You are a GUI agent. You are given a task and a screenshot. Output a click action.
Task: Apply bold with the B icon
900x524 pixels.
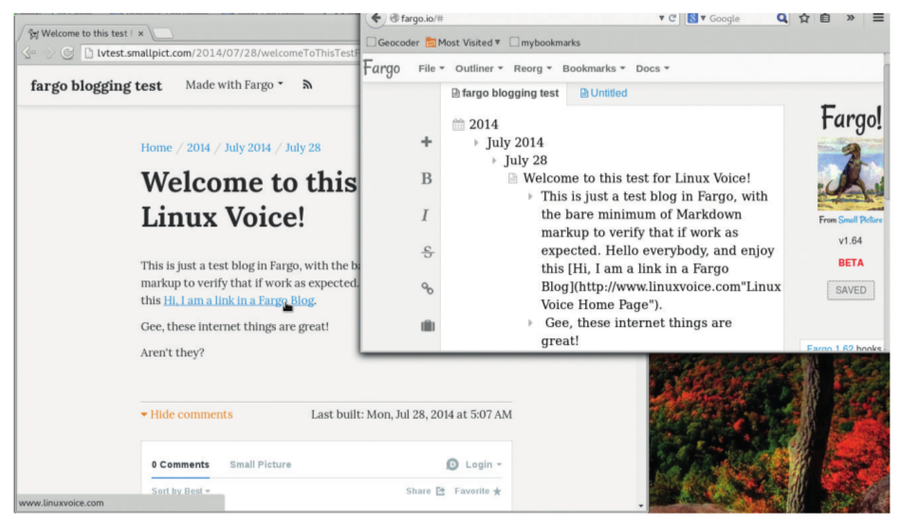point(426,178)
